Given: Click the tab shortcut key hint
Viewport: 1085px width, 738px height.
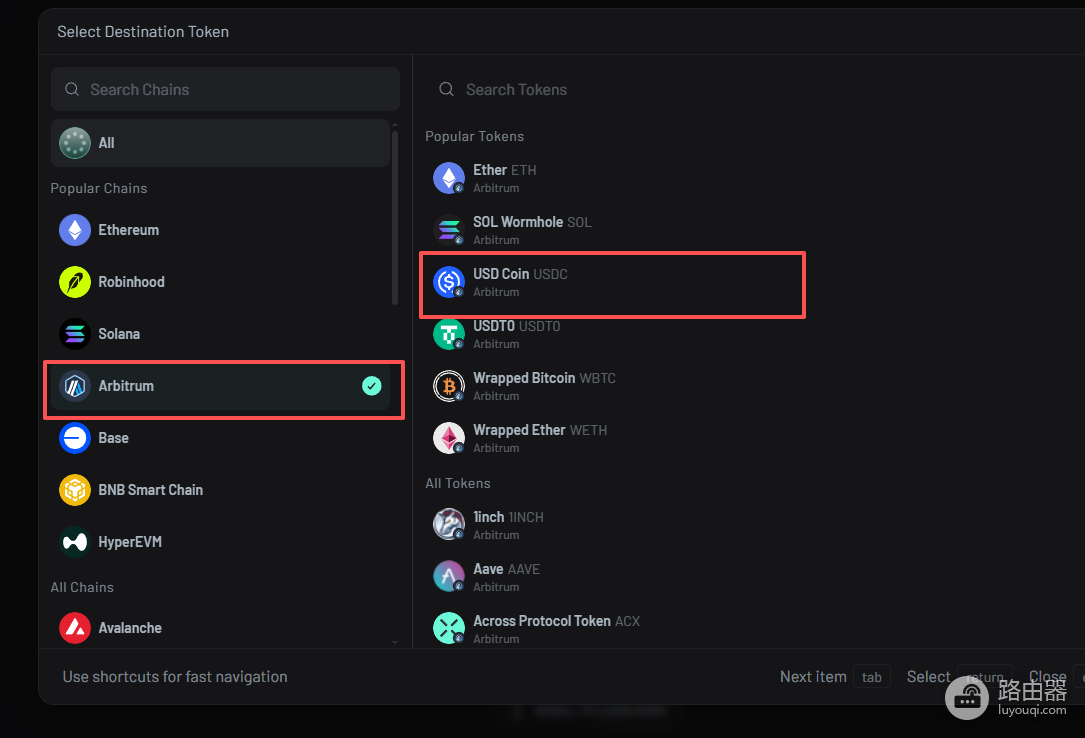Looking at the screenshot, I should coord(872,677).
